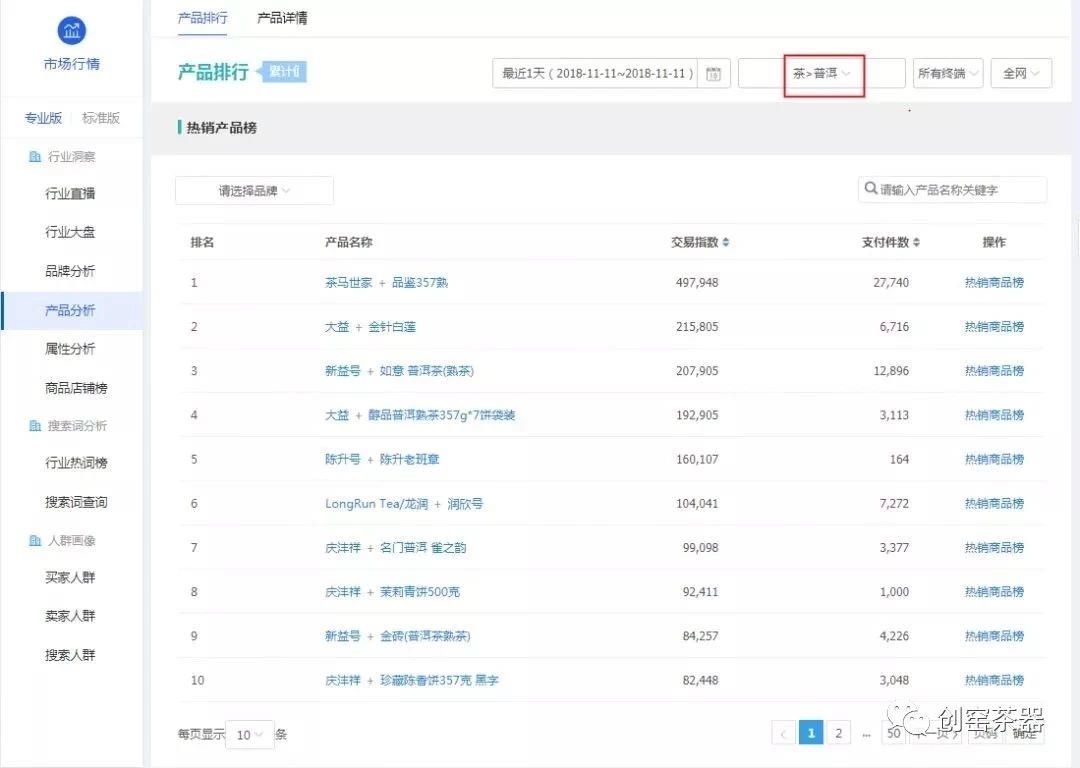Click the 排名 column header
The width and height of the screenshot is (1080, 768).
click(x=202, y=242)
